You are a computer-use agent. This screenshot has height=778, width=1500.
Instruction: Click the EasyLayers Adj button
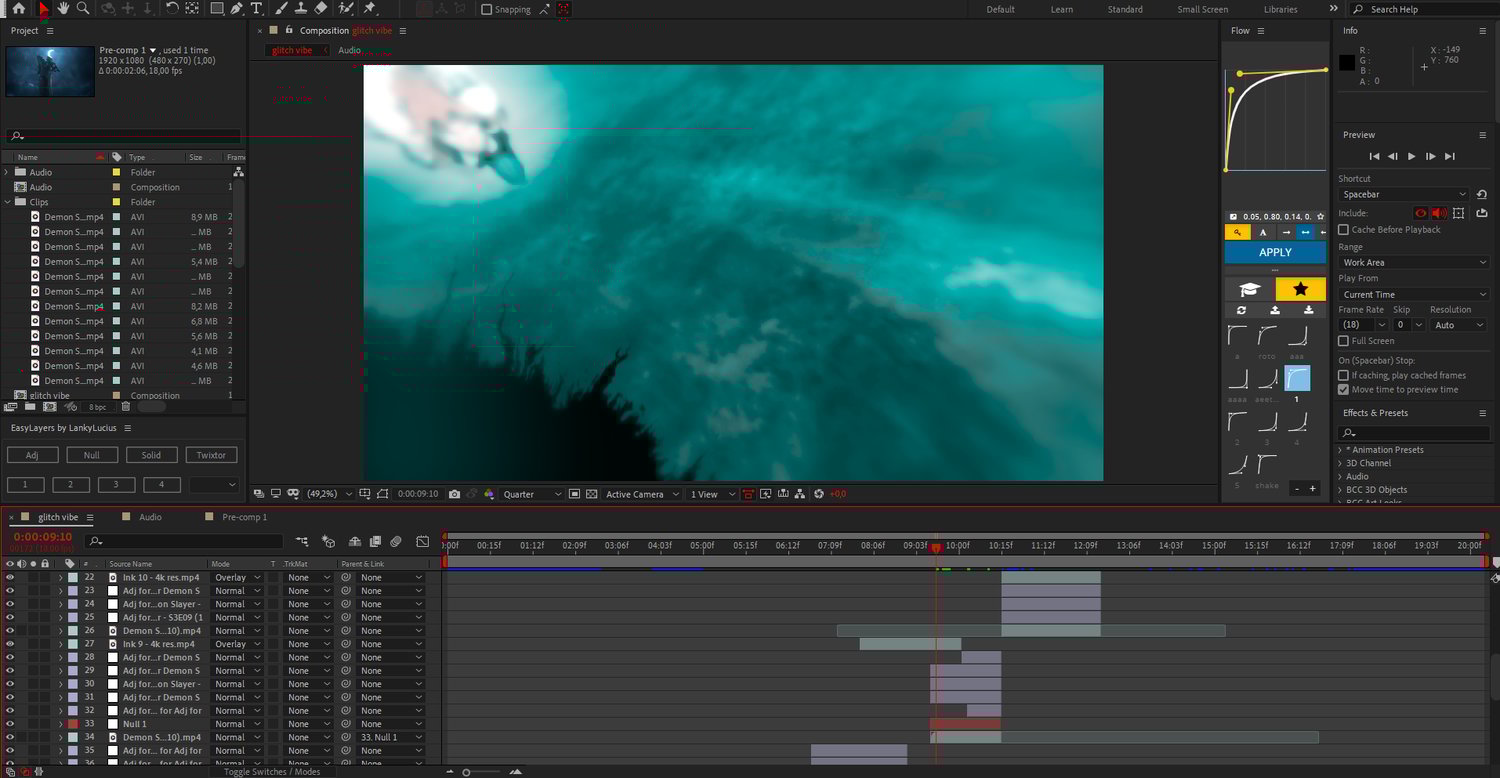tap(33, 455)
